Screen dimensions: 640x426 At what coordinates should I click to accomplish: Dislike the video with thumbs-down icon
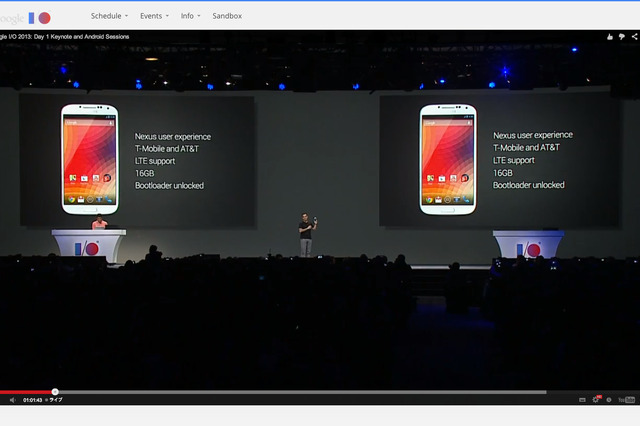pyautogui.click(x=622, y=37)
